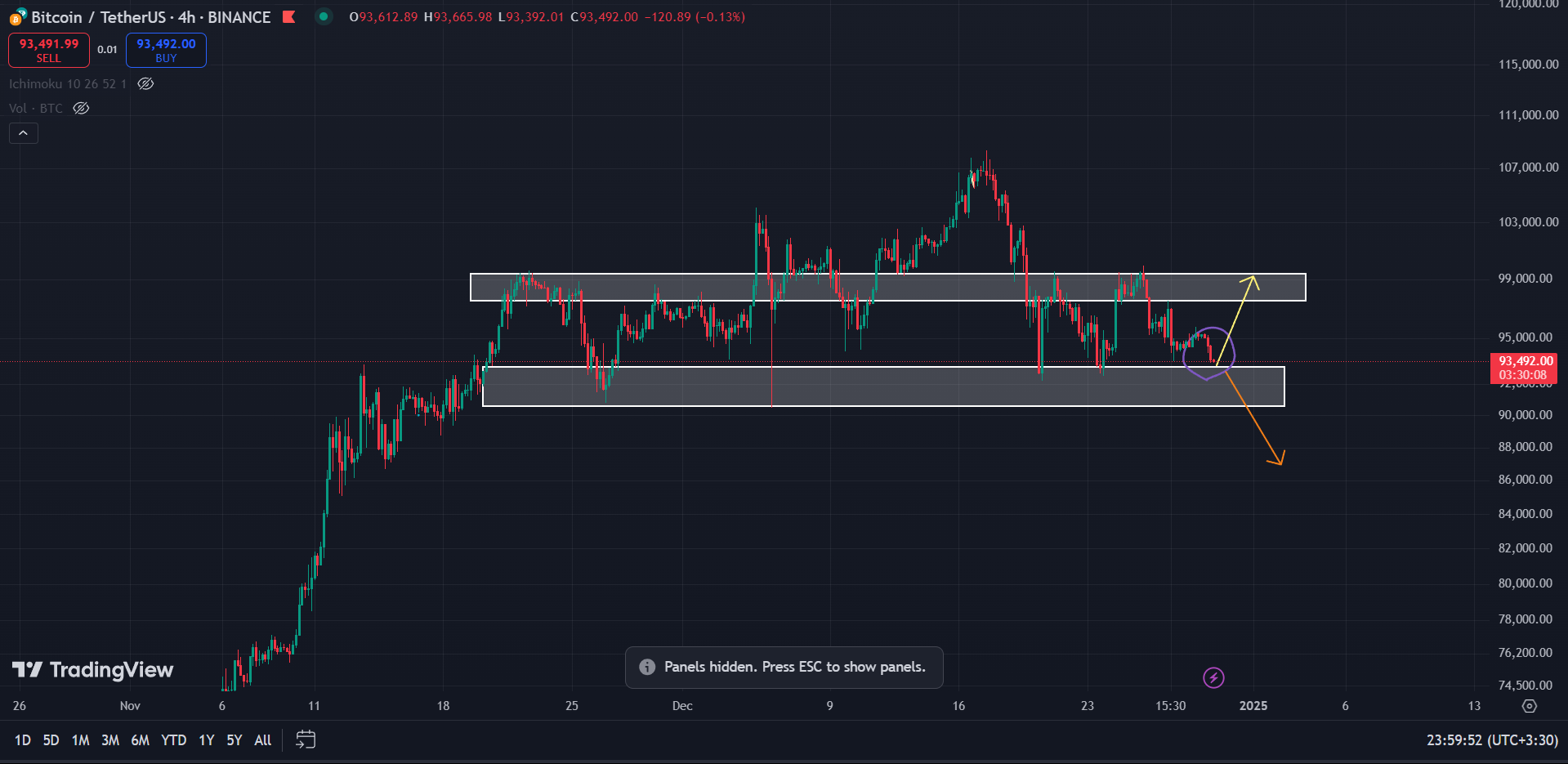Click the Bitcoin symbol logo icon
Image resolution: width=1568 pixels, height=764 pixels.
point(18,16)
